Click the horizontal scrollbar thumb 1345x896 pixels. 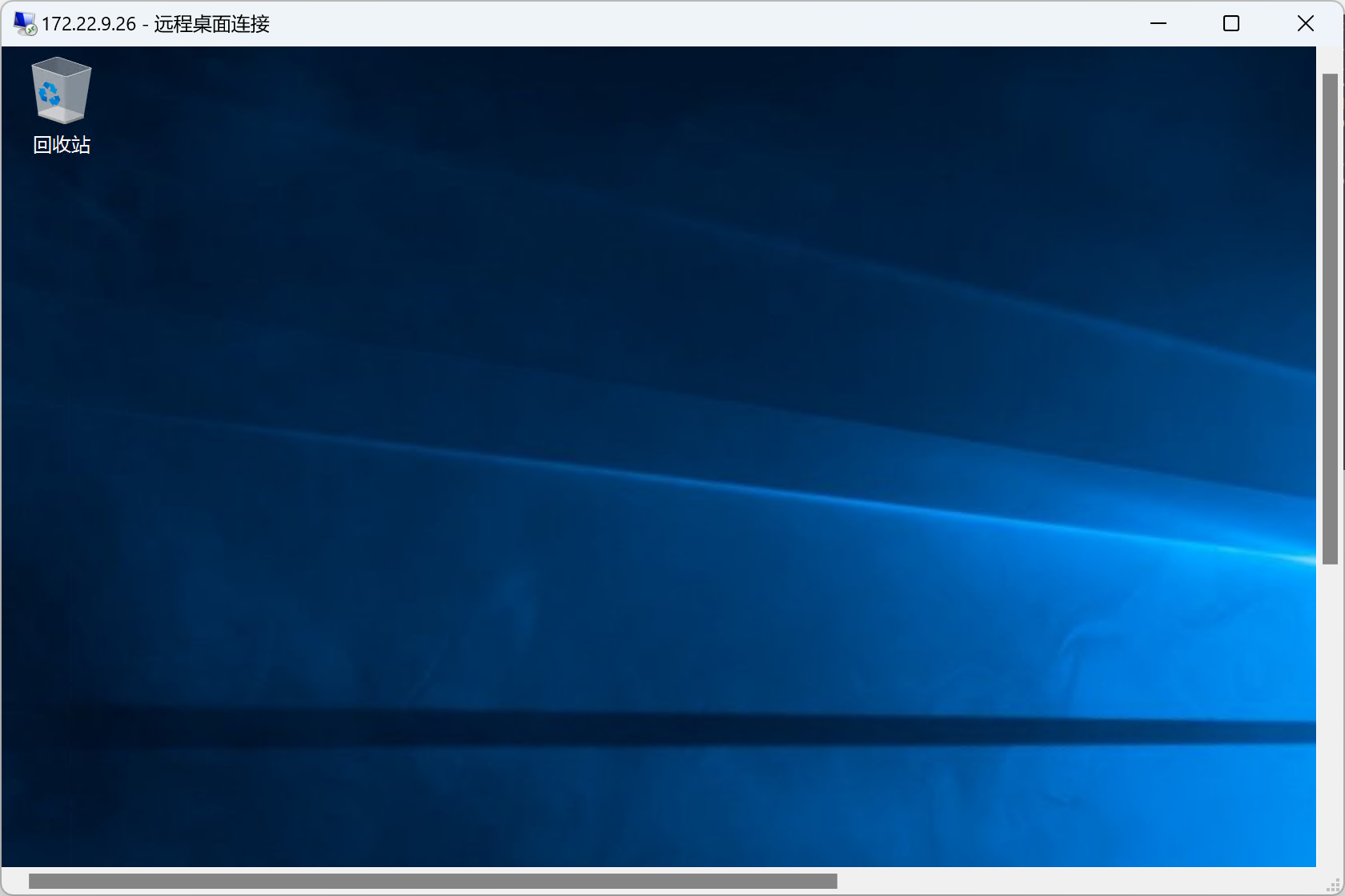[x=432, y=881]
